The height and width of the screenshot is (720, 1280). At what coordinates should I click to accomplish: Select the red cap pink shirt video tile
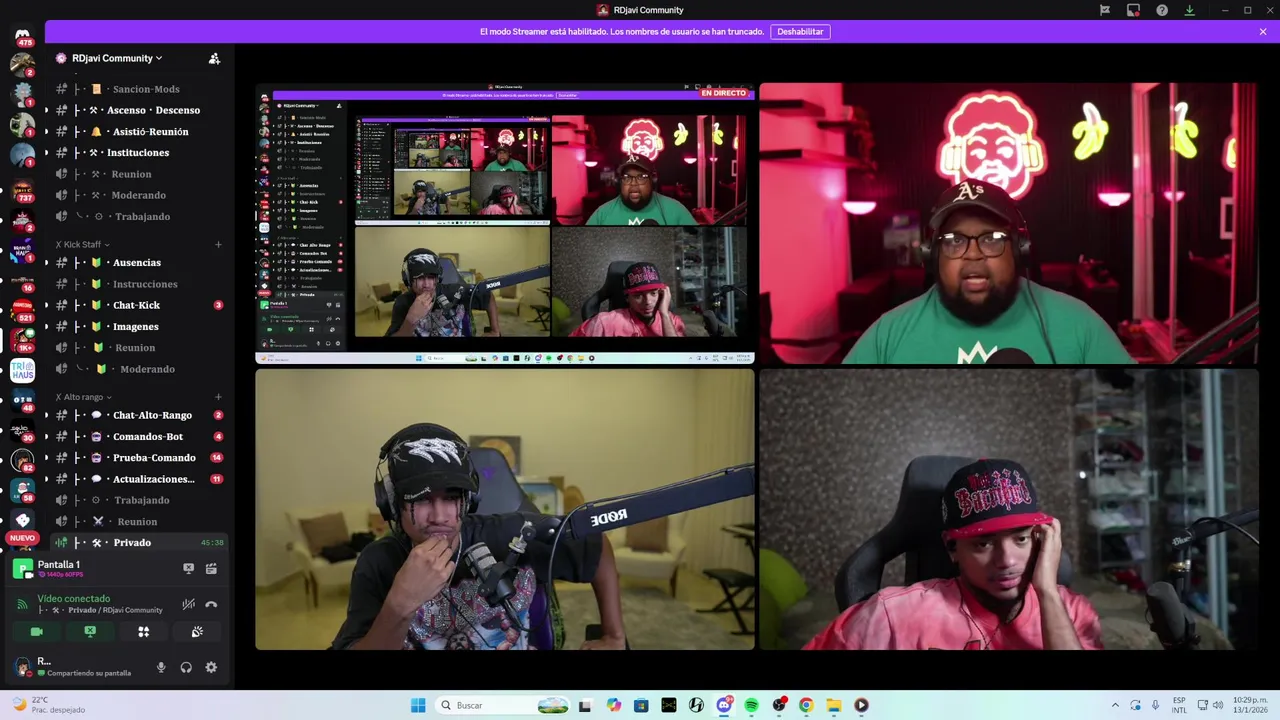click(1009, 510)
